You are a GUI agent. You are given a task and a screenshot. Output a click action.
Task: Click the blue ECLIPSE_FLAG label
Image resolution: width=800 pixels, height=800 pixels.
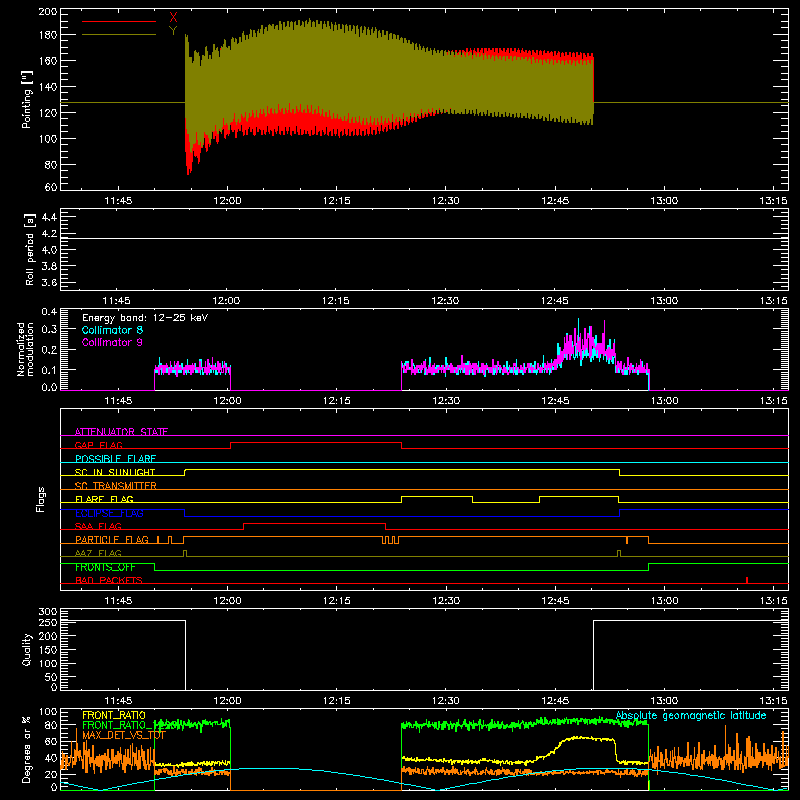click(109, 513)
